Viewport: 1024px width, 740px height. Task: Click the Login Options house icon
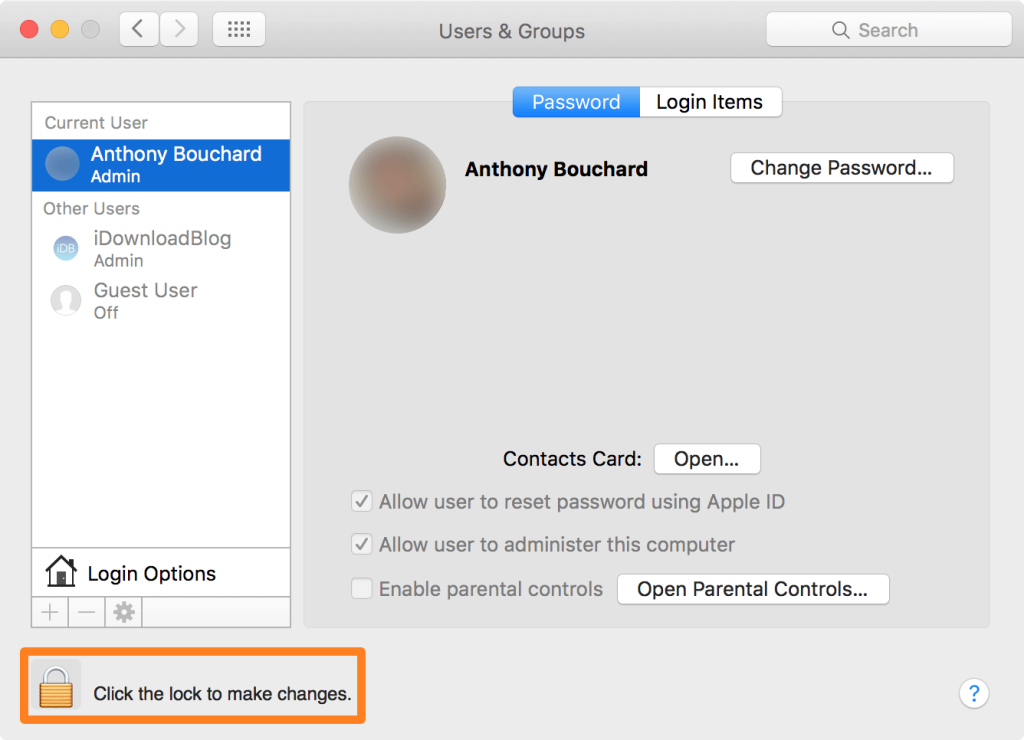[61, 573]
